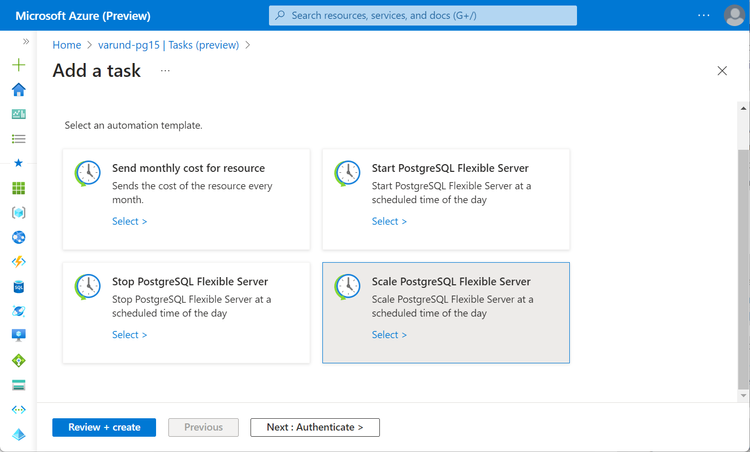Open All resources grid icon
The width and height of the screenshot is (750, 452).
(x=18, y=188)
